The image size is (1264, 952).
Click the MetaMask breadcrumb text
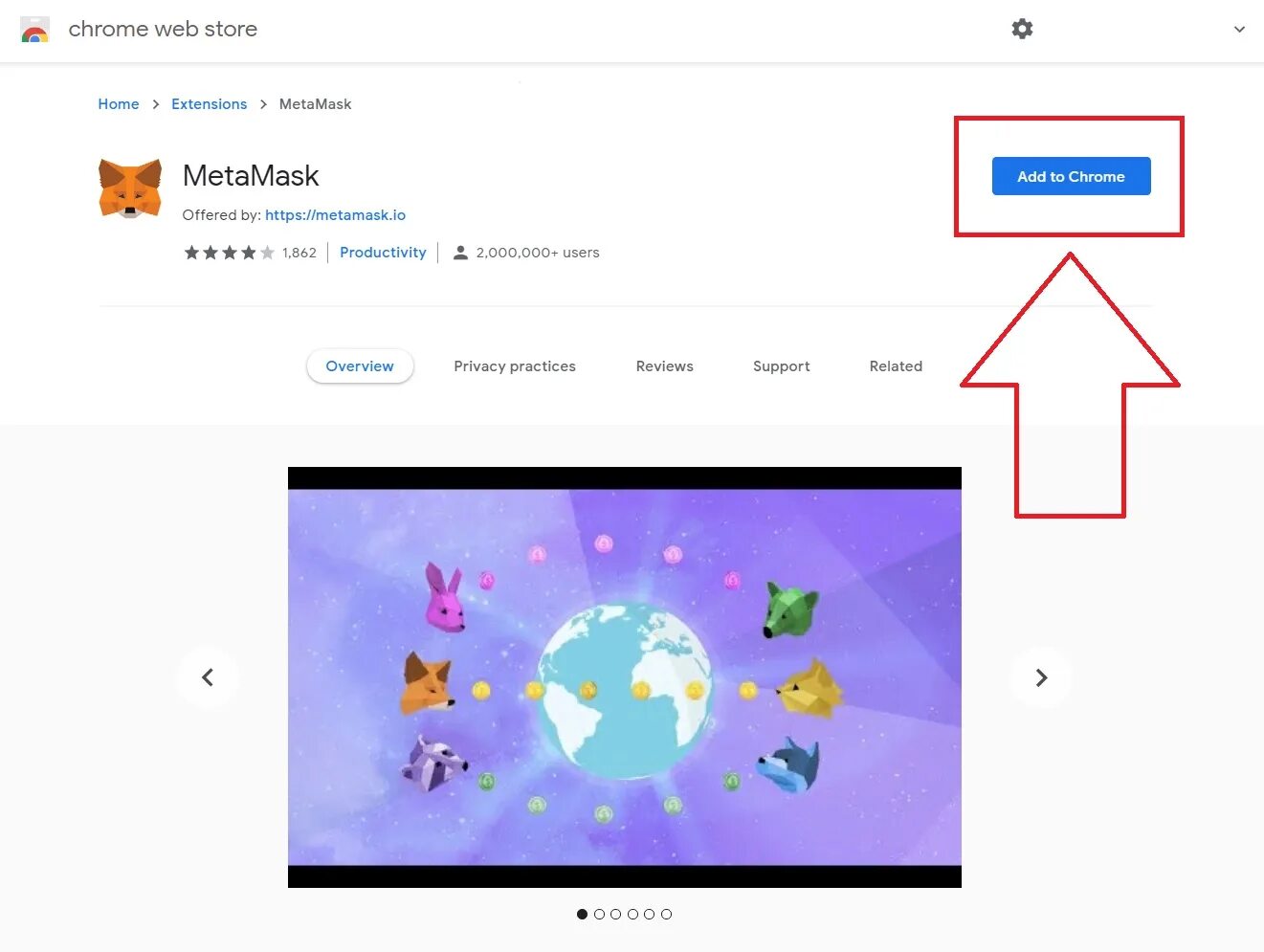pyautogui.click(x=315, y=103)
